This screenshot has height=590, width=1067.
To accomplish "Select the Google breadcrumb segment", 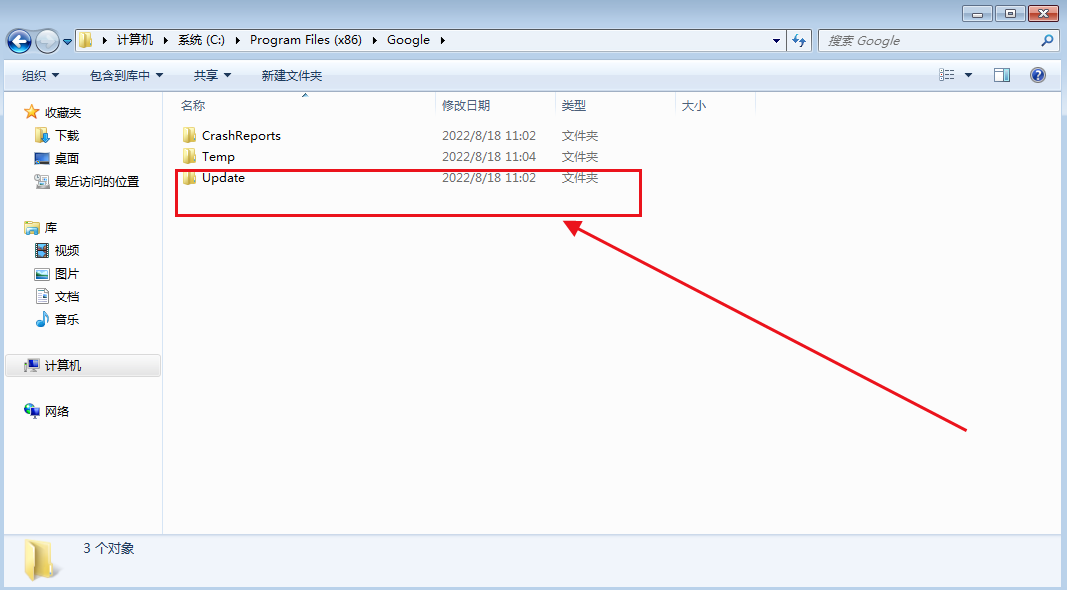I will point(408,40).
